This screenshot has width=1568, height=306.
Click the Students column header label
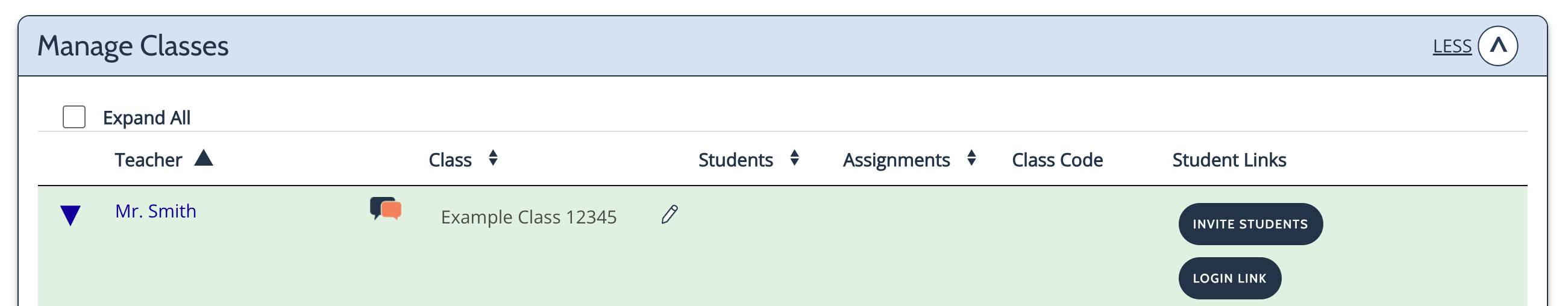[735, 160]
